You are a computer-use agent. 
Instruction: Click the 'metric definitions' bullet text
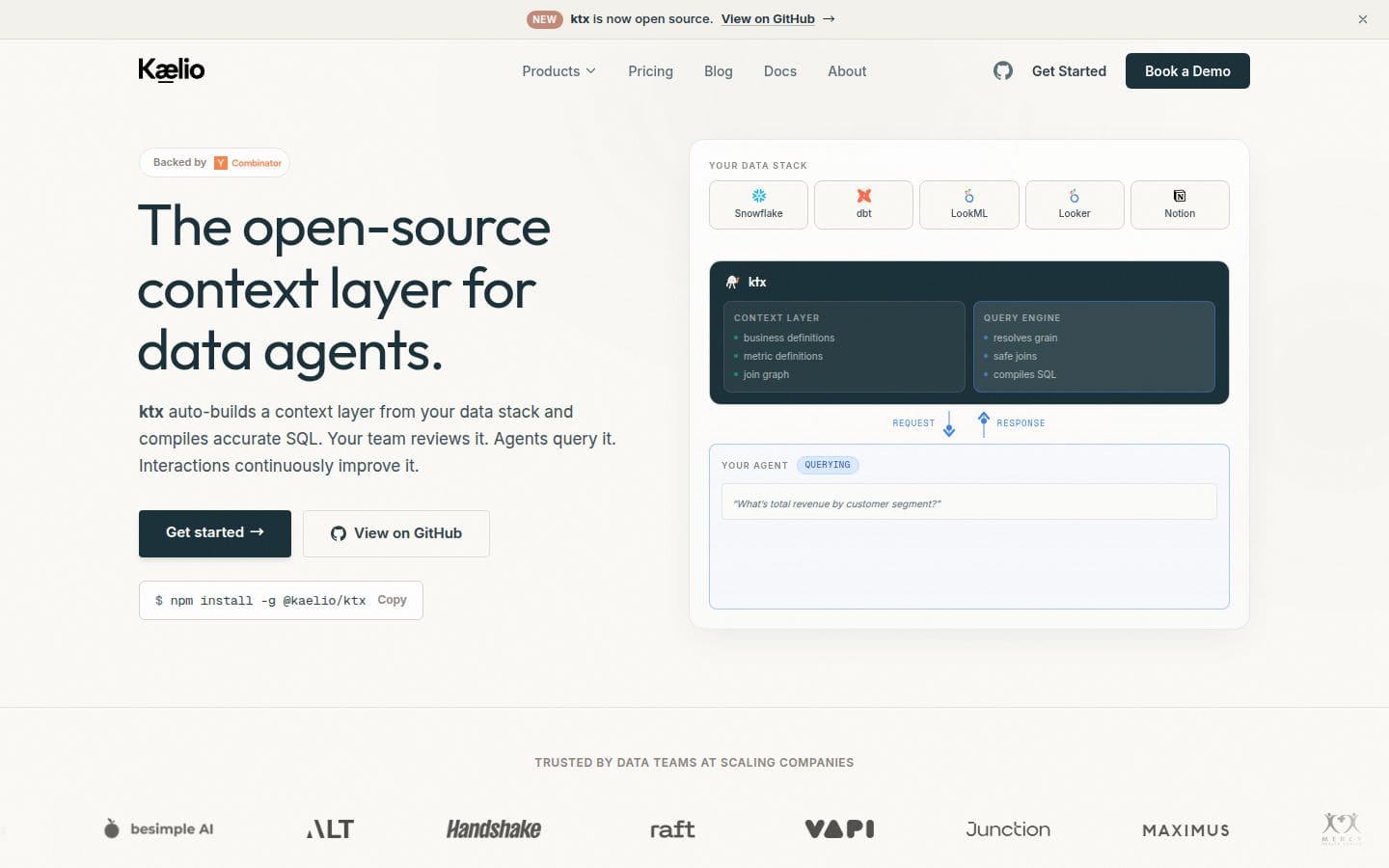click(783, 356)
